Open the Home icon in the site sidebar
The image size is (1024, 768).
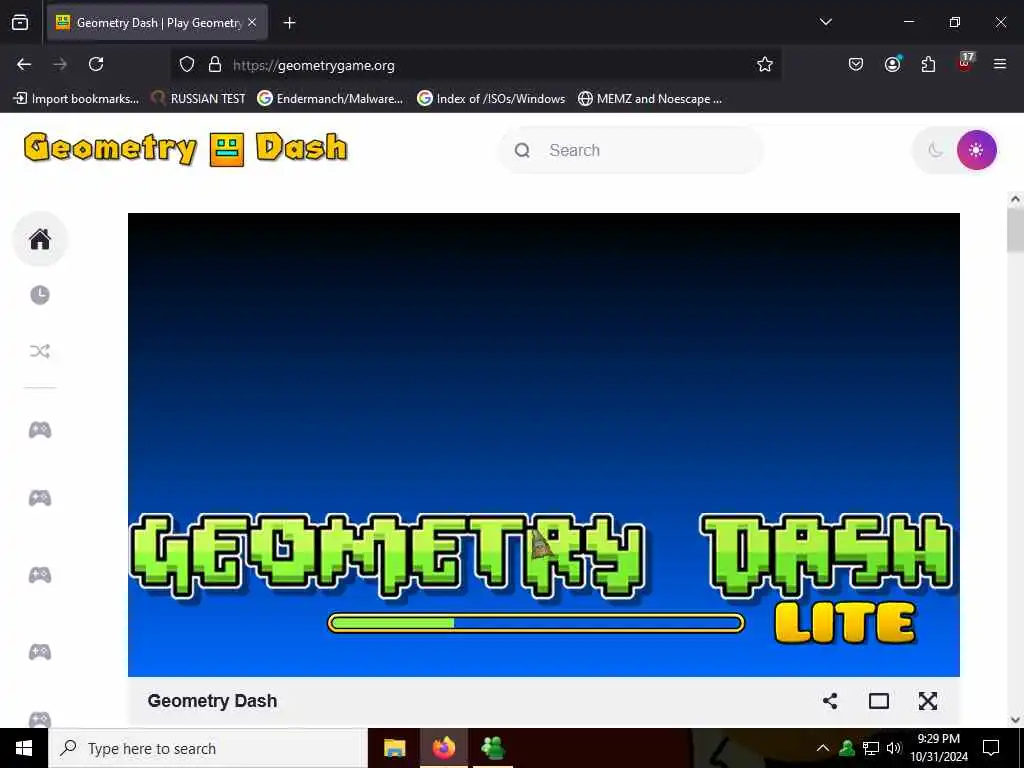[x=40, y=239]
